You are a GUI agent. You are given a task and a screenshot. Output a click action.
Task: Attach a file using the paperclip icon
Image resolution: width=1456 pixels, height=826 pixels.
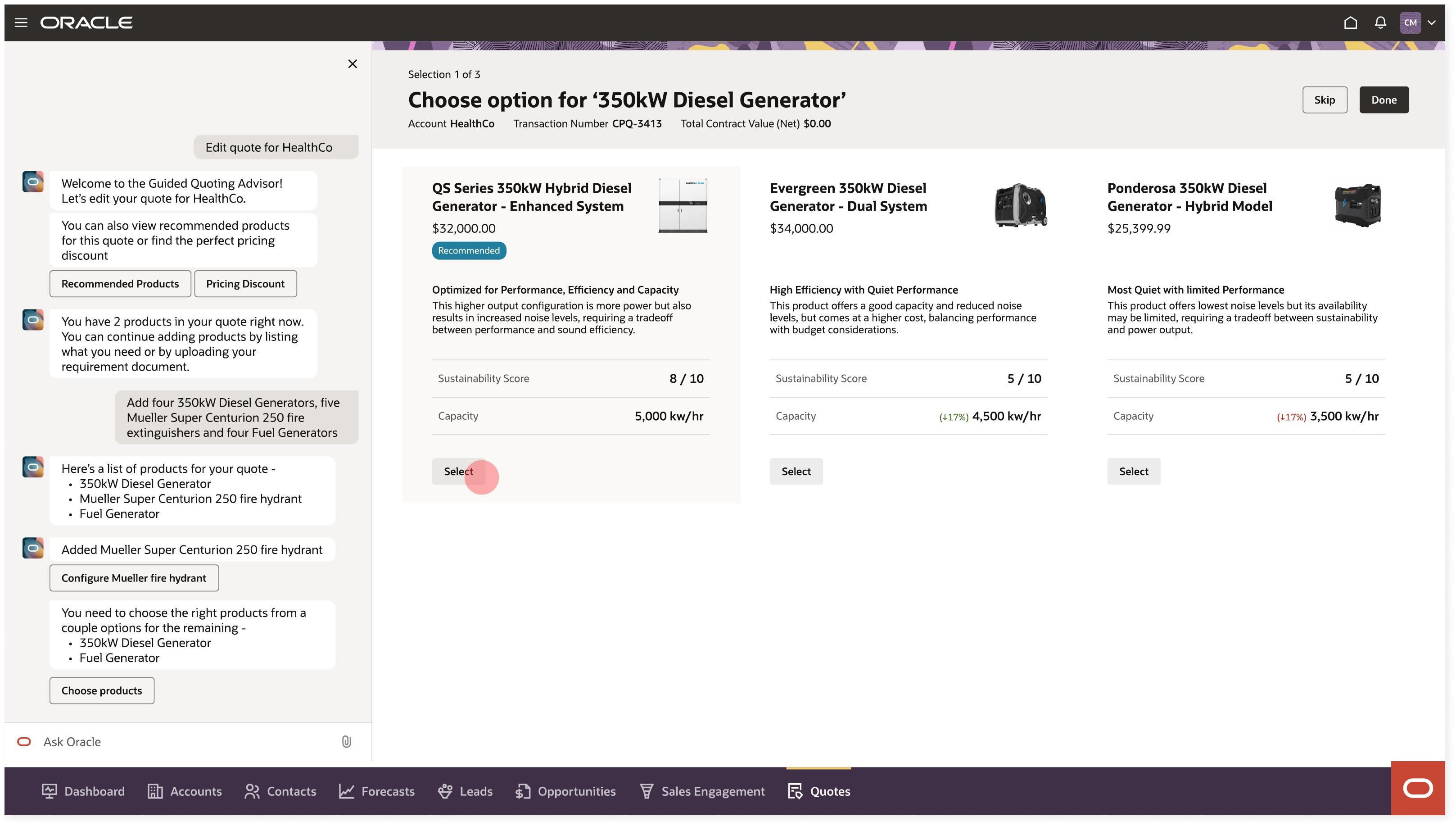pyautogui.click(x=346, y=741)
